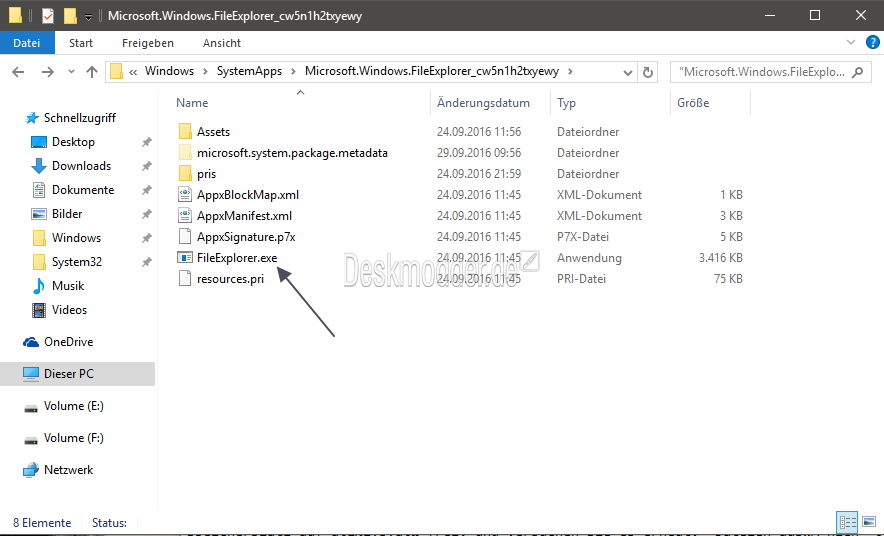The image size is (884, 536).
Task: Expand the ribbon with chevron
Action: click(x=851, y=42)
